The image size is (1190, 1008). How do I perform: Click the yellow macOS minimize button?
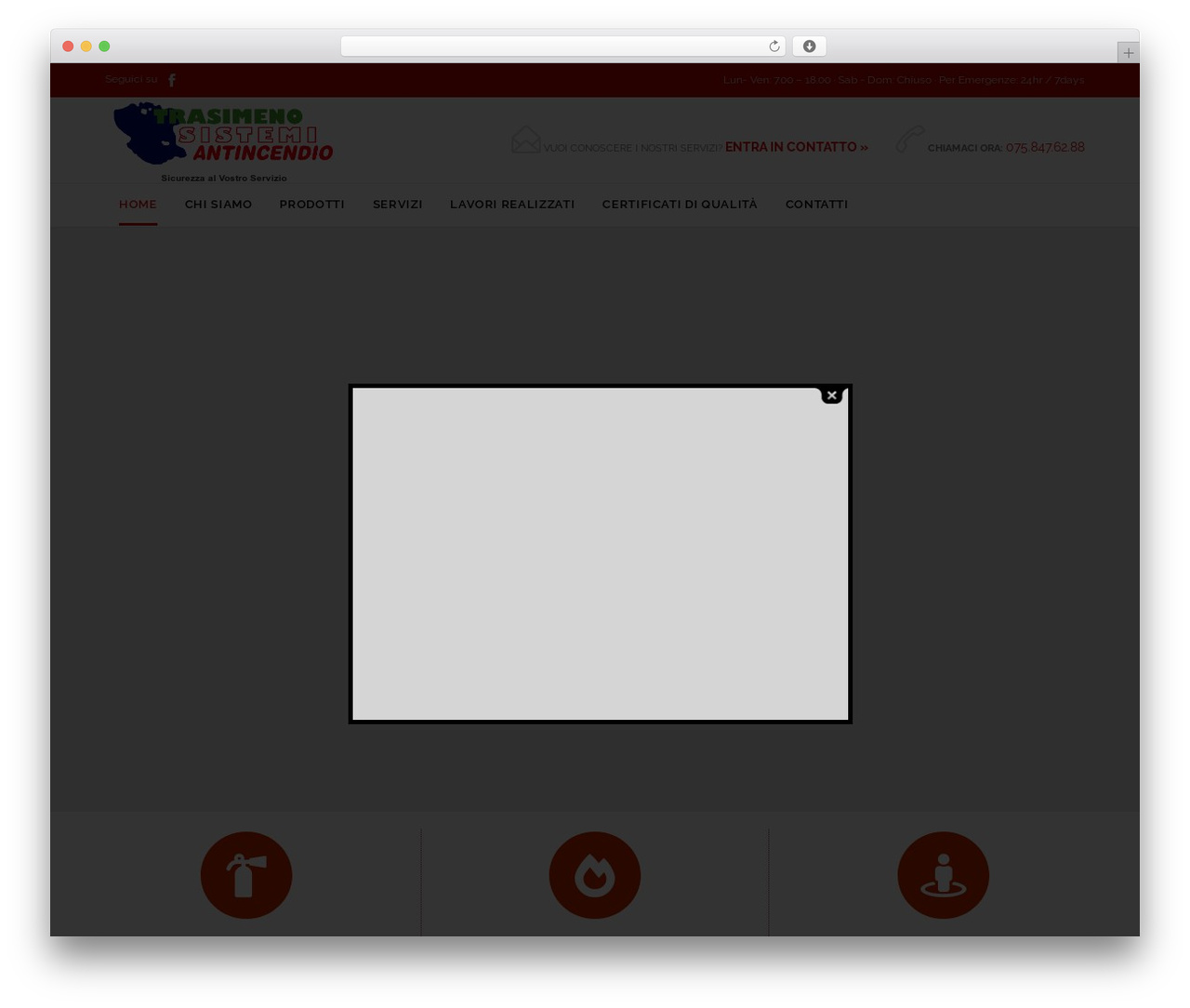click(86, 46)
